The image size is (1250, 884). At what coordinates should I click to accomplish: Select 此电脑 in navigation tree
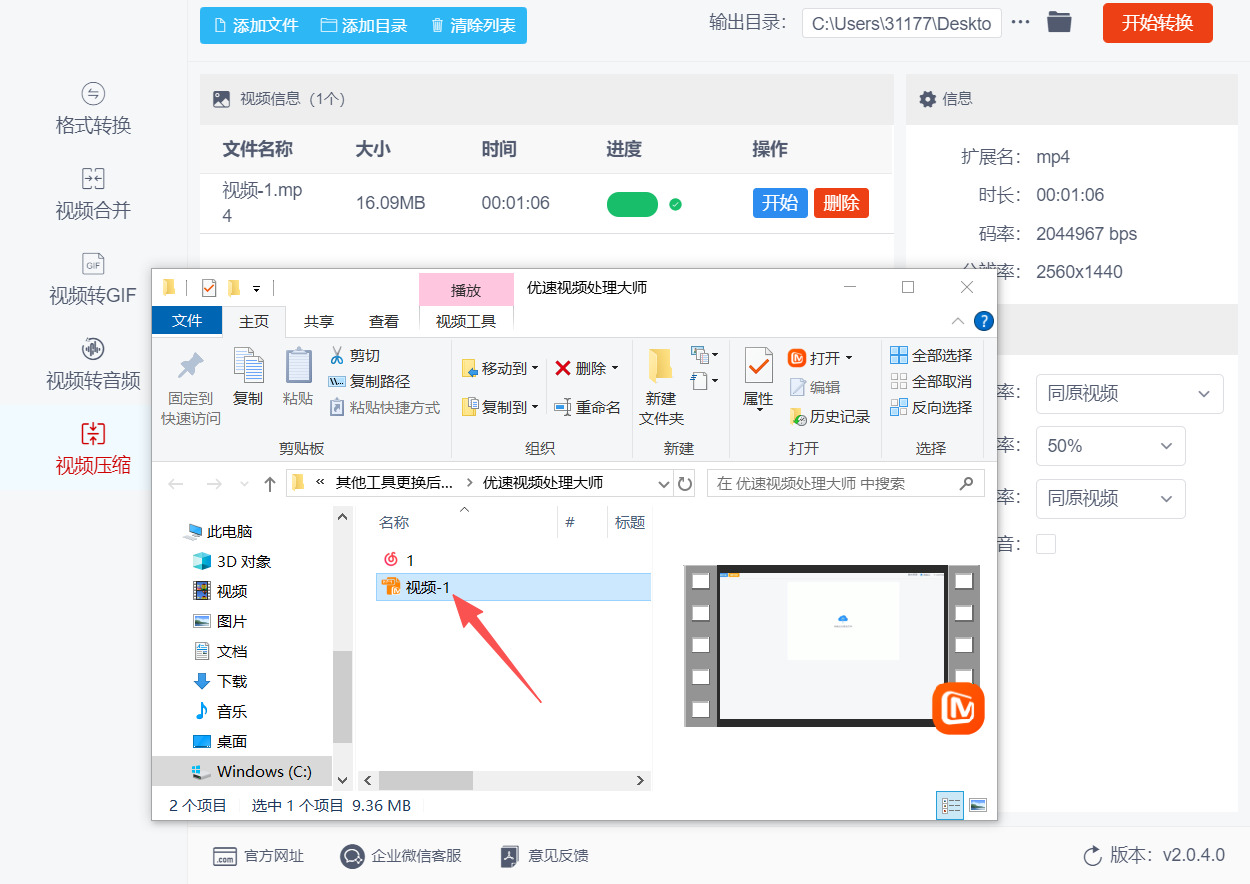point(218,531)
